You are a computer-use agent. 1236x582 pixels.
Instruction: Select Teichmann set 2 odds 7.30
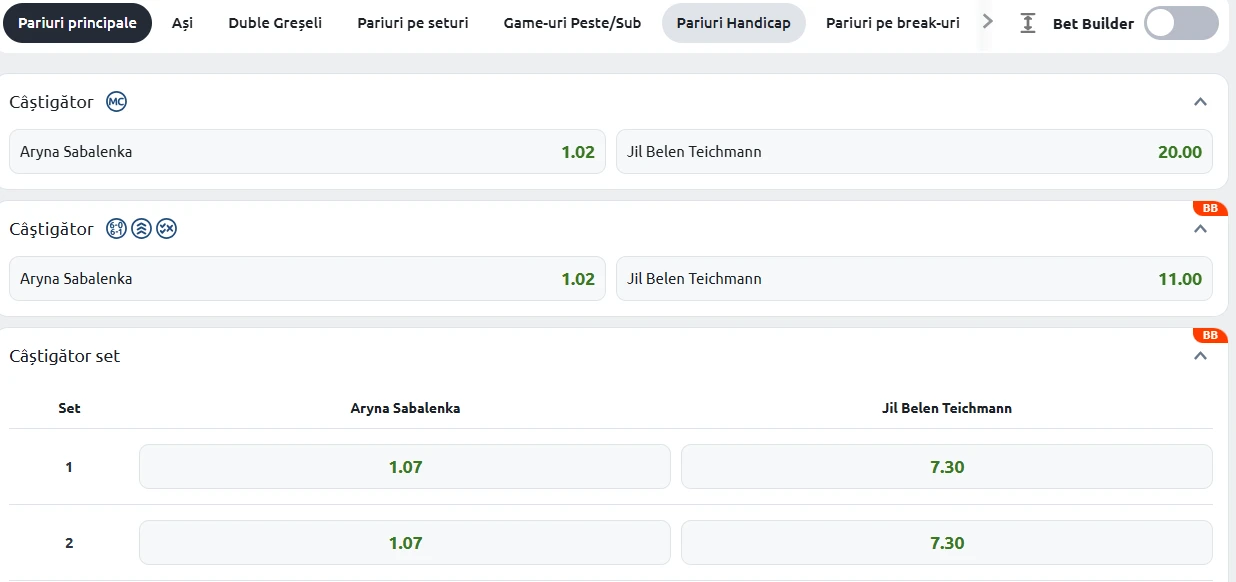click(x=947, y=543)
